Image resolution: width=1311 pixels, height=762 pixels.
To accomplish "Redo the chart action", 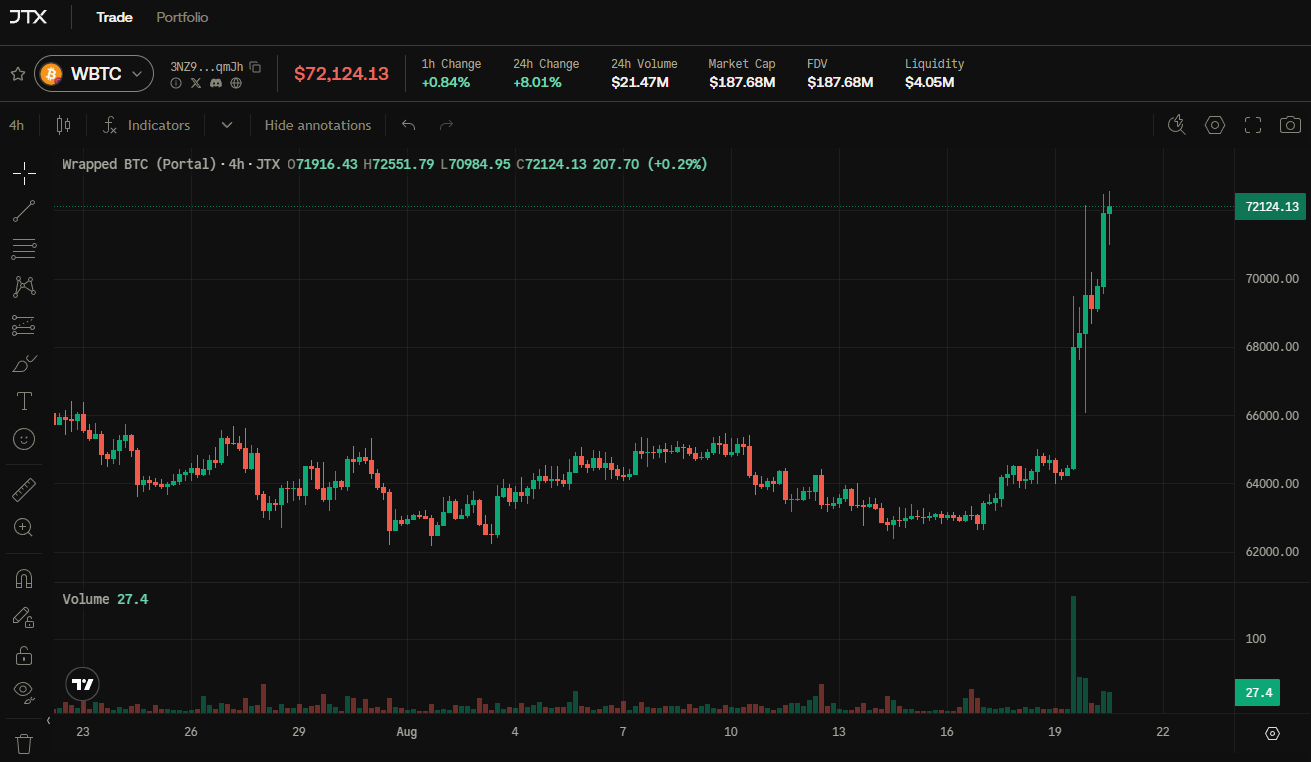I will (x=446, y=125).
